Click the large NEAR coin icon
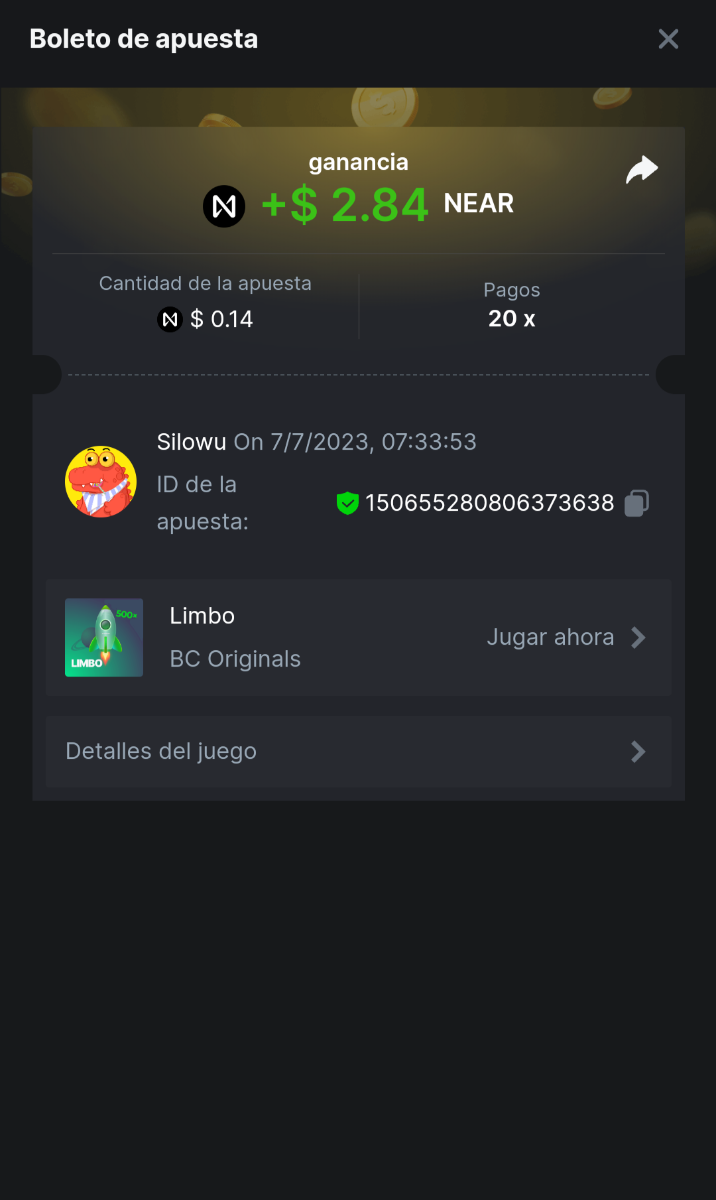716x1200 pixels. point(224,206)
